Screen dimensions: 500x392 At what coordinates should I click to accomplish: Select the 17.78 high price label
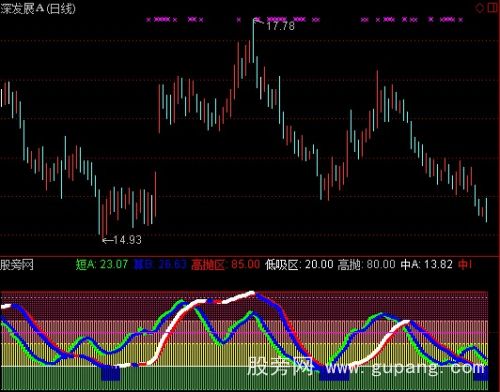coord(280,26)
